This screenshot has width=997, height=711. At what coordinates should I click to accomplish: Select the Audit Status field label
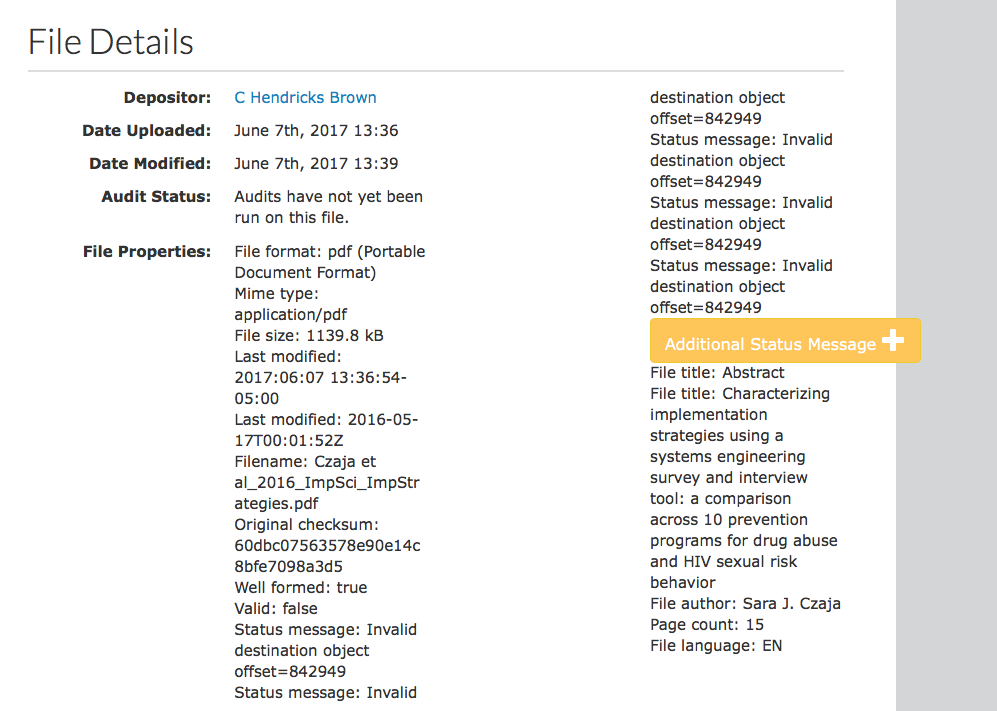pyautogui.click(x=156, y=196)
